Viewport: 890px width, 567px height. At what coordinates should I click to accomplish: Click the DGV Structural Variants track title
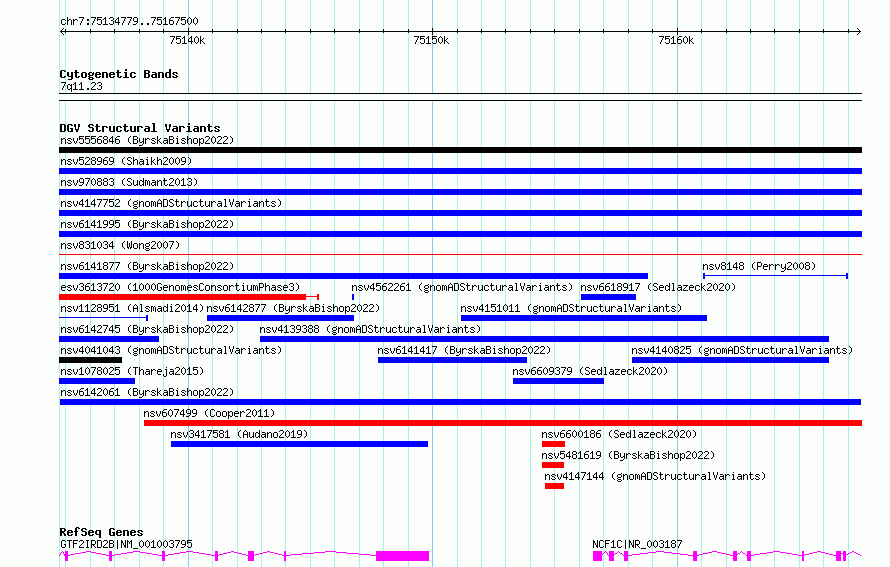140,128
